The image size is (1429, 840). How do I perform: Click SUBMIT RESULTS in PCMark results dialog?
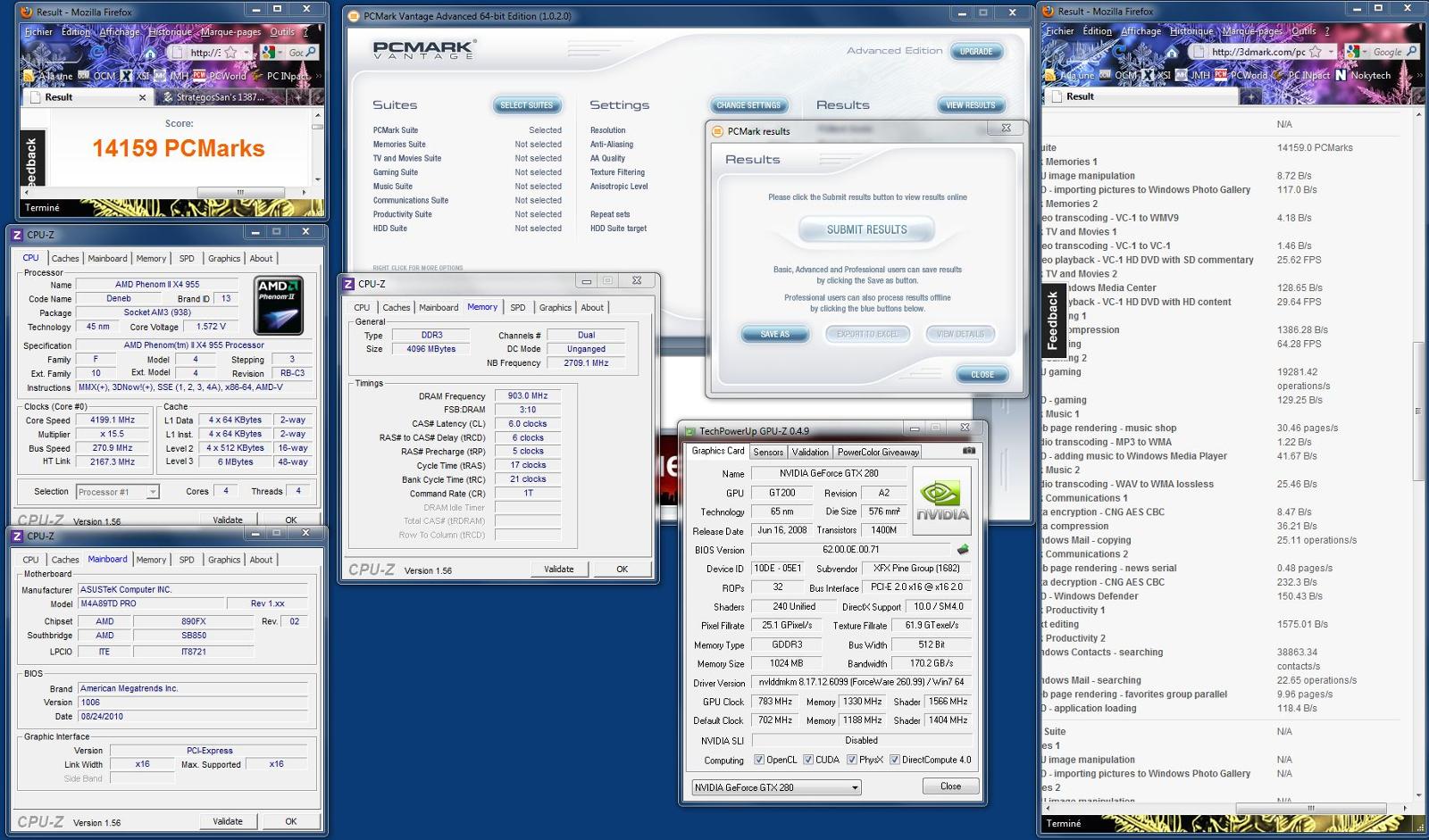(x=866, y=229)
